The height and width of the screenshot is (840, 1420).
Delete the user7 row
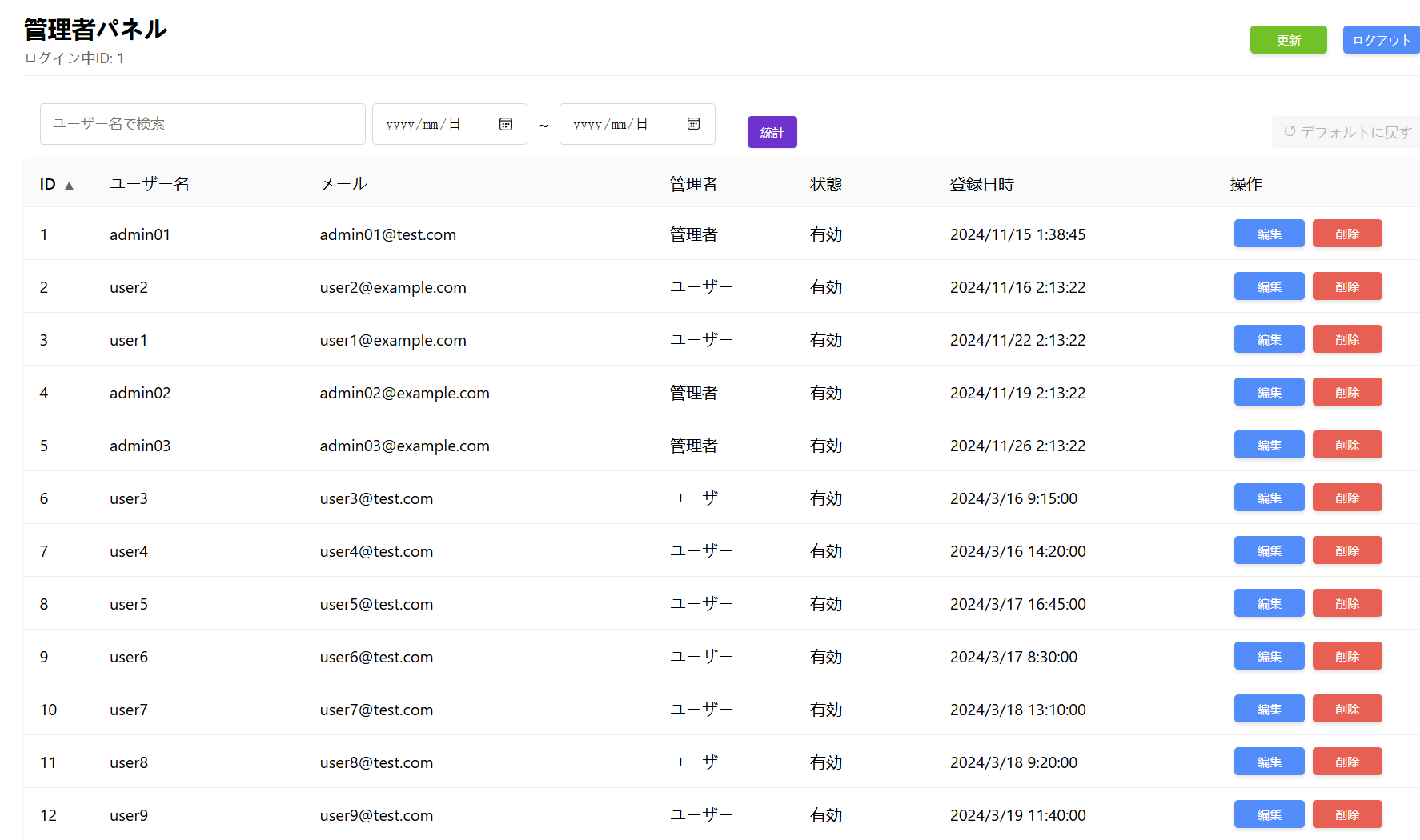1347,709
